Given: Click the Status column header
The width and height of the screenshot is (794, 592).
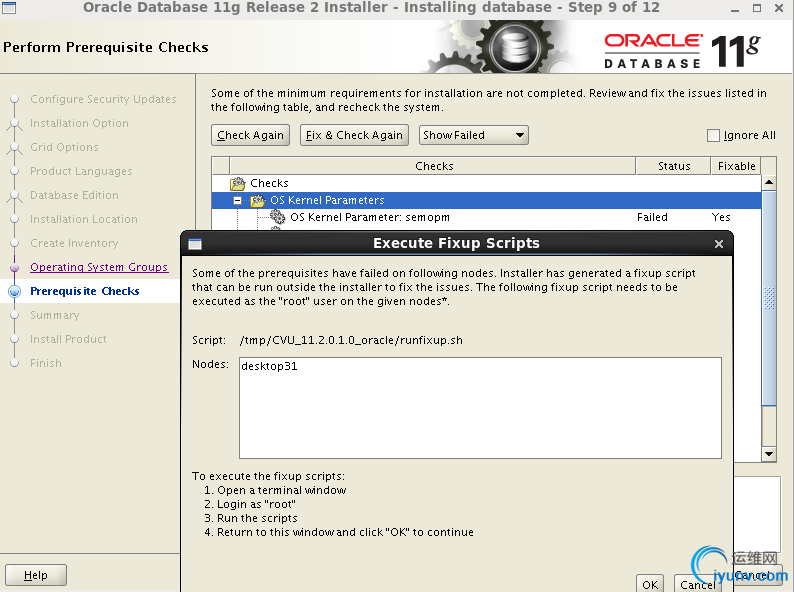Looking at the screenshot, I should point(673,166).
